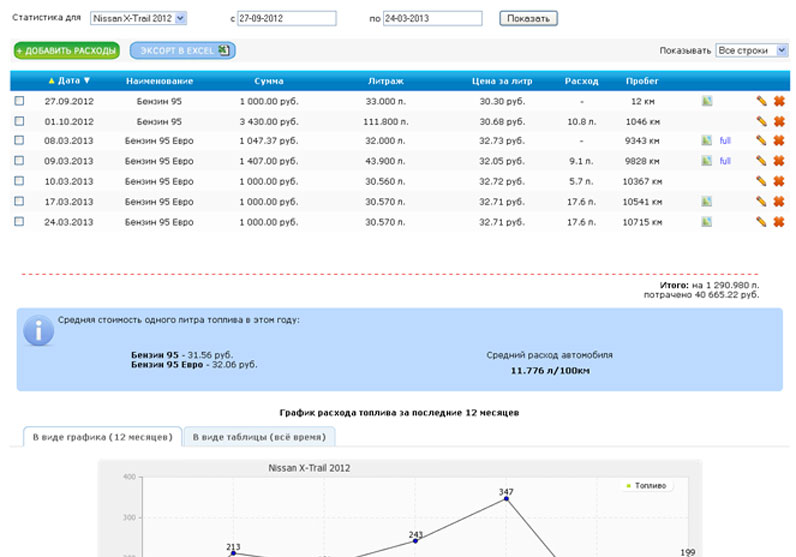
Task: Click the "full" link on the 09.03.2013 row
Action: (725, 161)
